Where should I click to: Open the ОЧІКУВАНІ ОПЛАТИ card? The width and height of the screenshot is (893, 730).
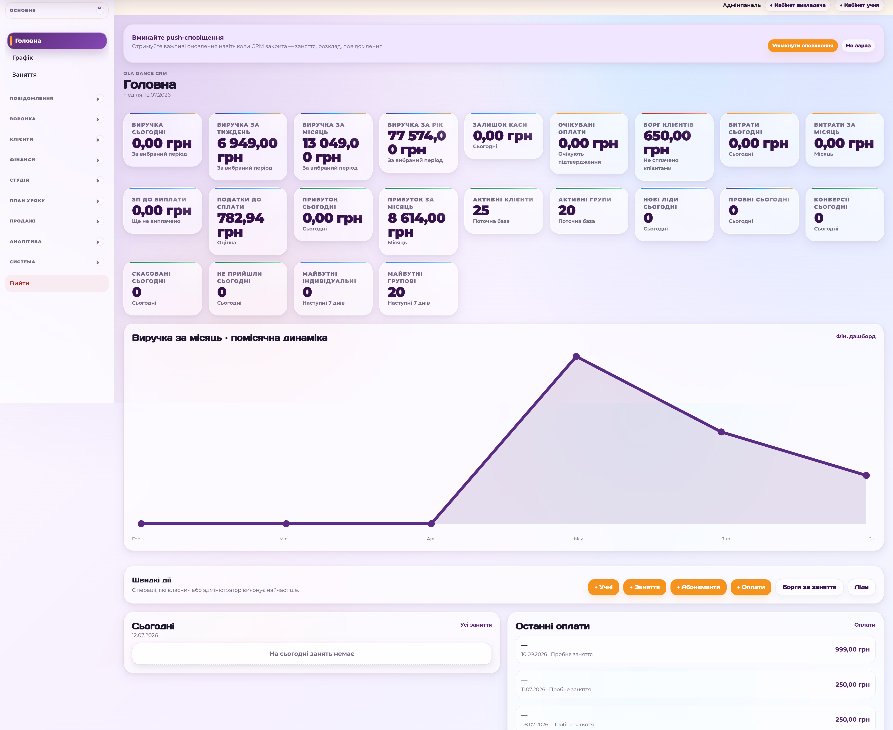[589, 143]
